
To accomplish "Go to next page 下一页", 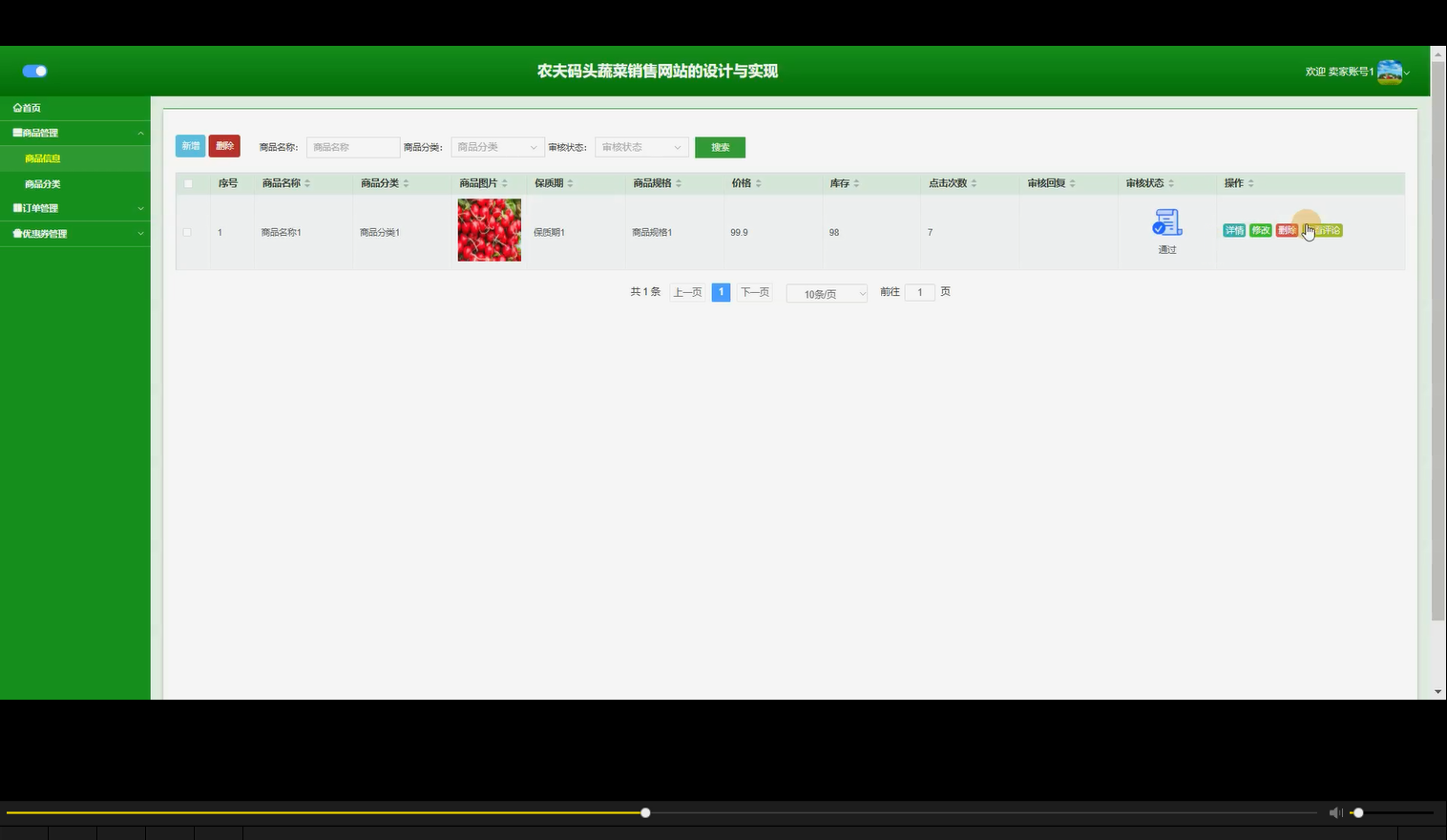I will pos(755,292).
